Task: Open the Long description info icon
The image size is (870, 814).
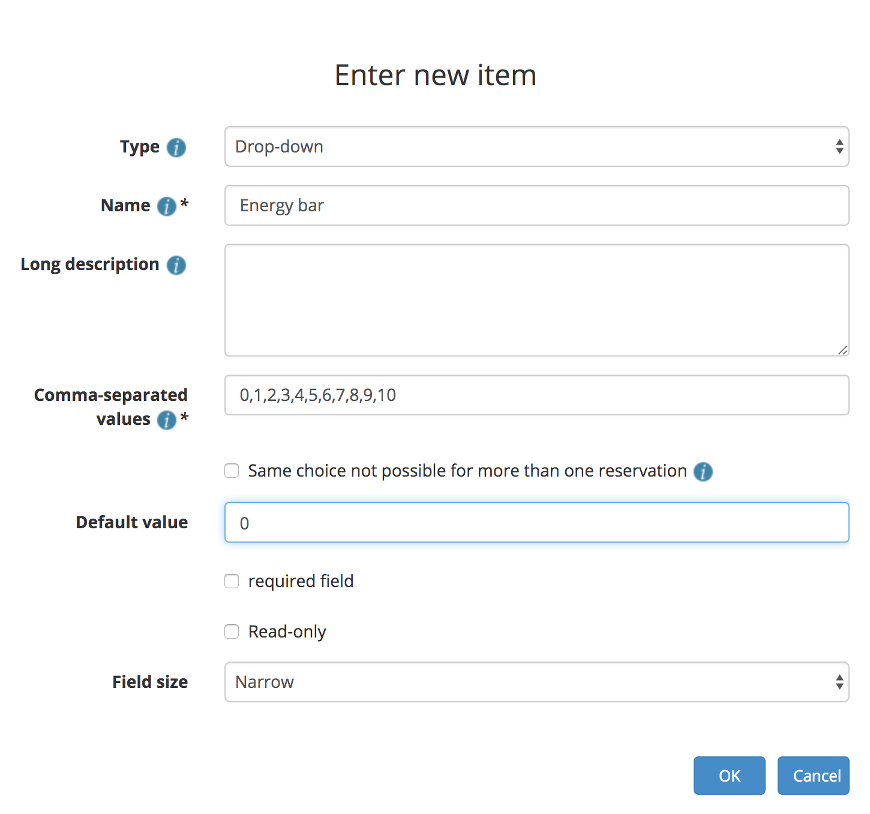Action: click(176, 265)
